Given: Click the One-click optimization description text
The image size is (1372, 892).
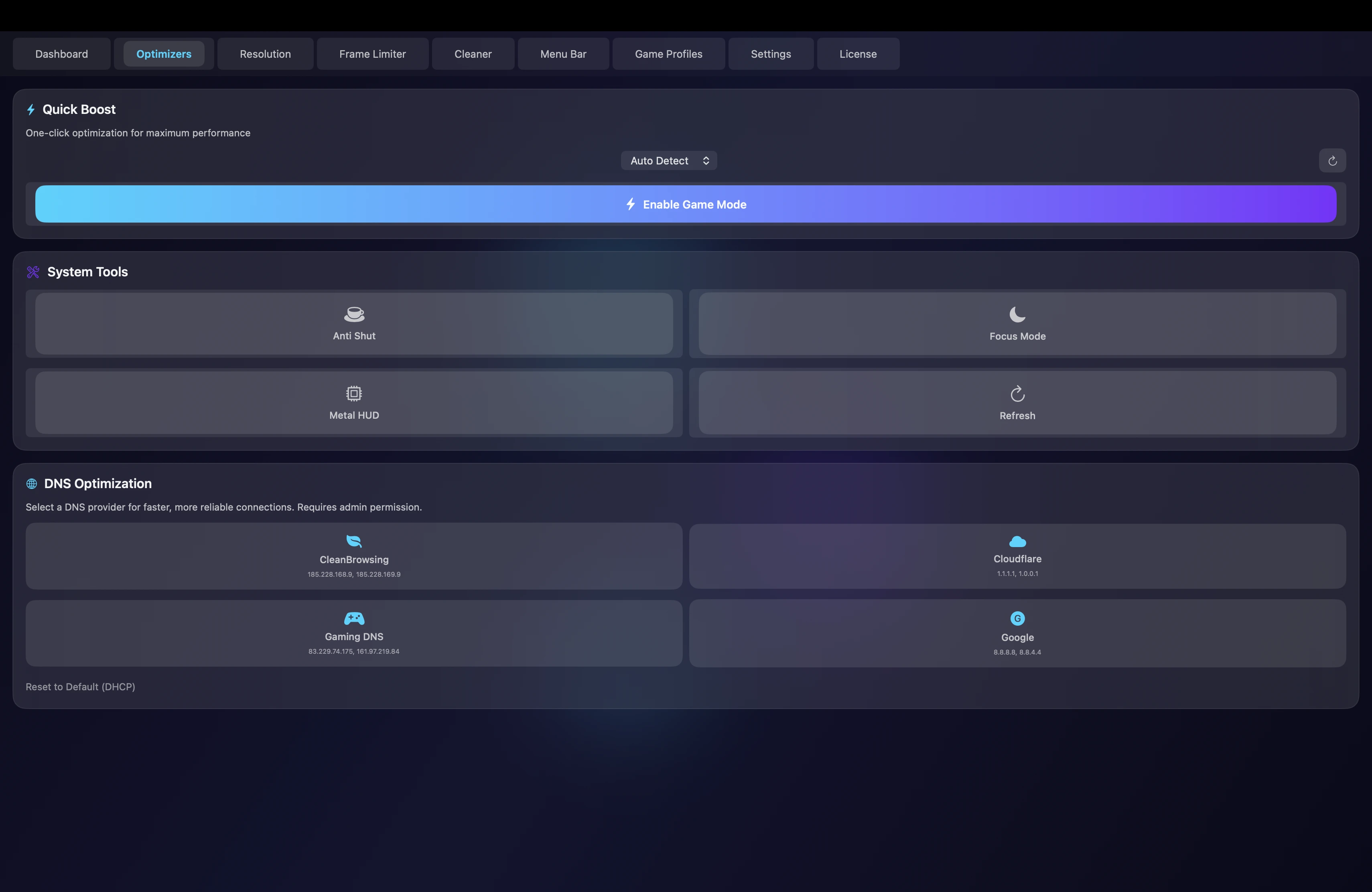Looking at the screenshot, I should click(x=138, y=132).
